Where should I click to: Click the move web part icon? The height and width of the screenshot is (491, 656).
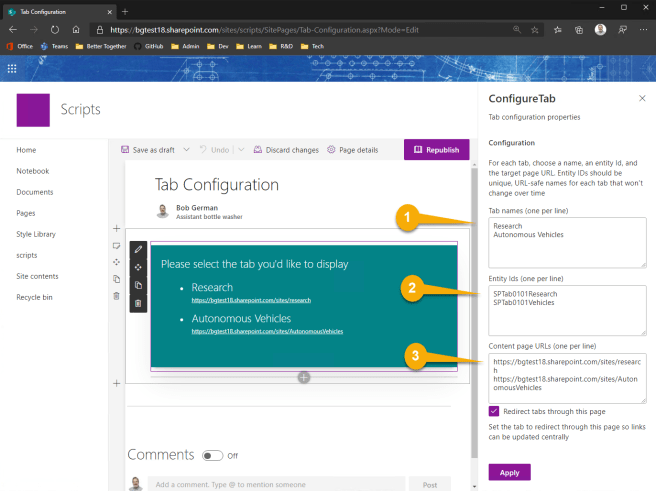coord(138,267)
